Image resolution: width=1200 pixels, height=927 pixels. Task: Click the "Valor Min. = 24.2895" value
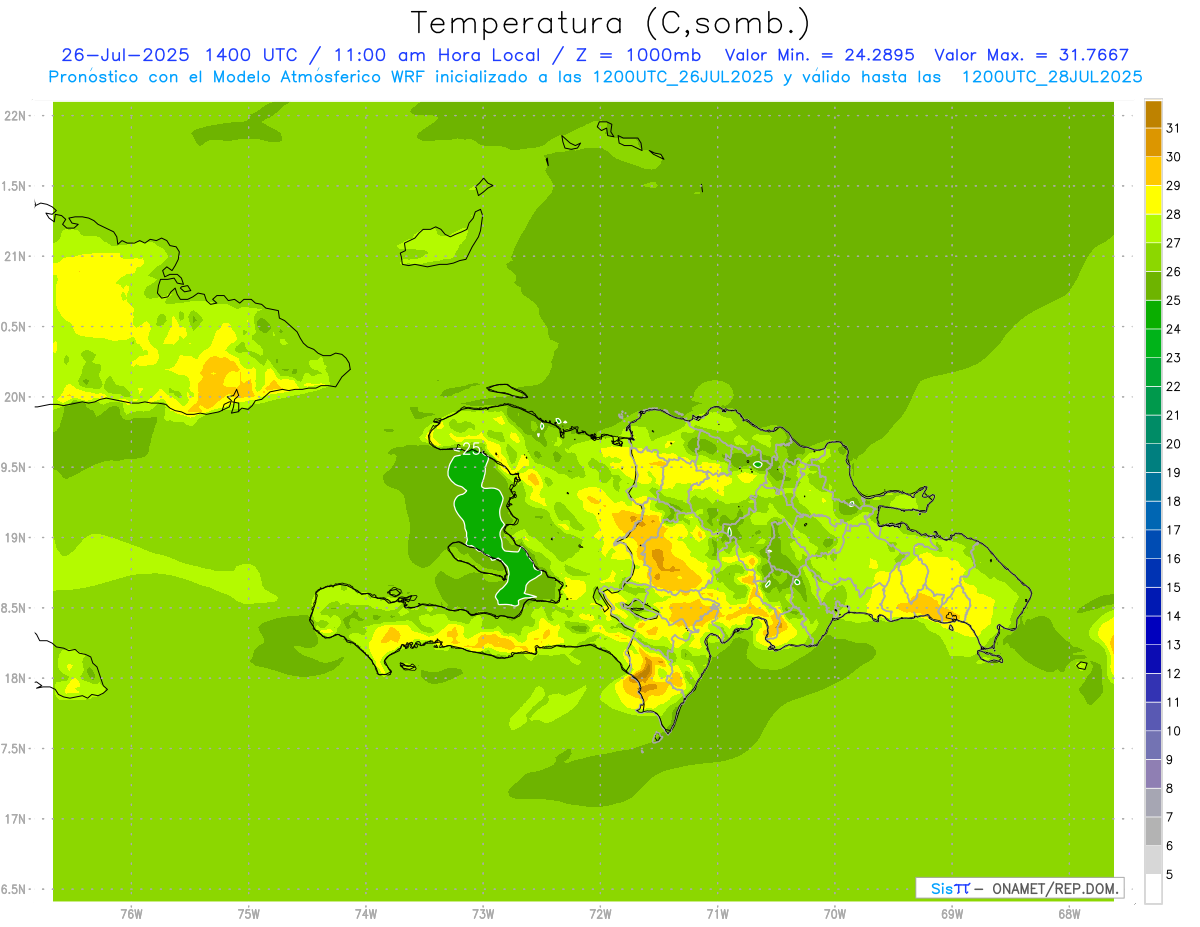[x=819, y=55]
